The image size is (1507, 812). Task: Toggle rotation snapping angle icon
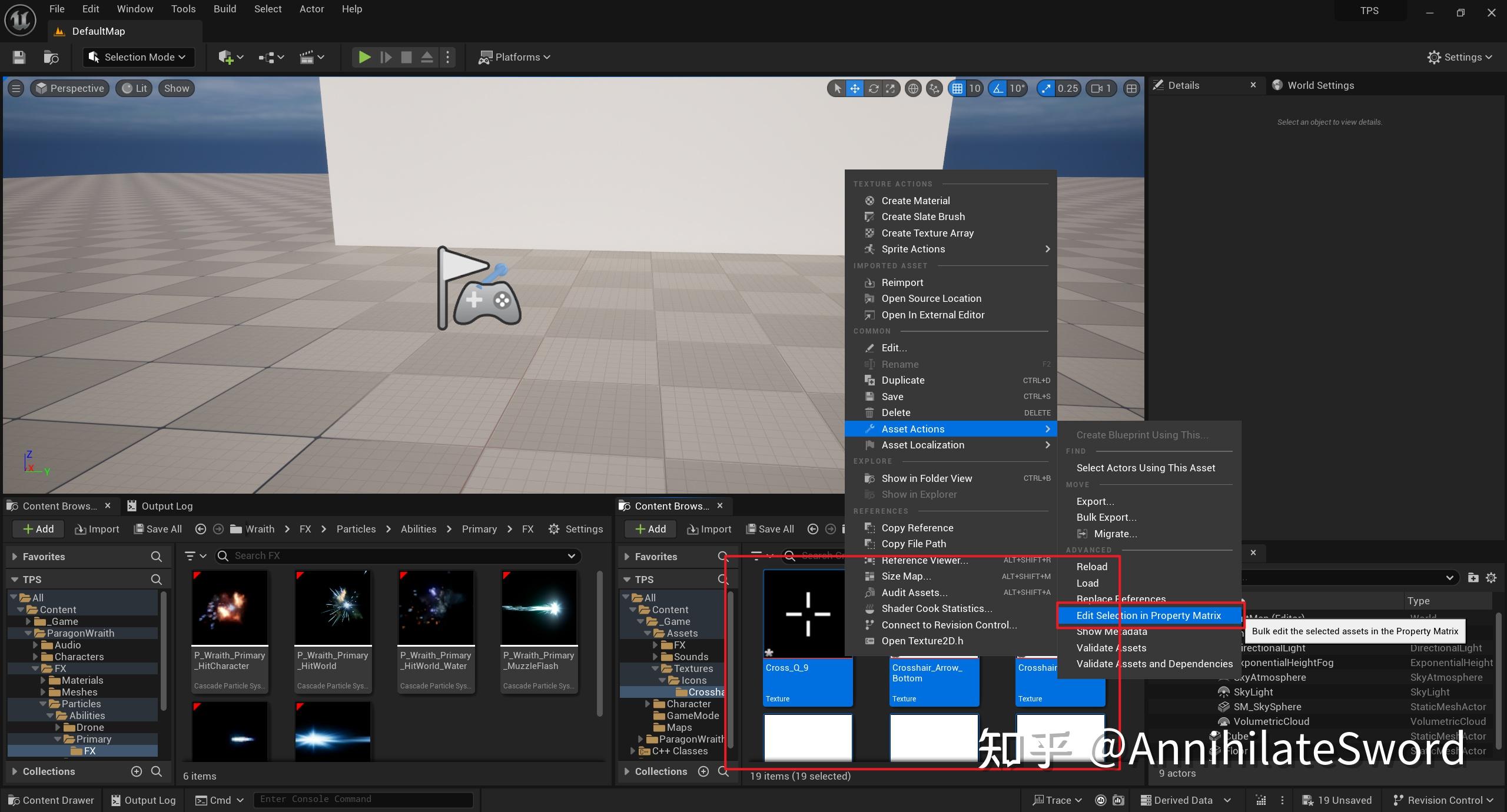(998, 88)
